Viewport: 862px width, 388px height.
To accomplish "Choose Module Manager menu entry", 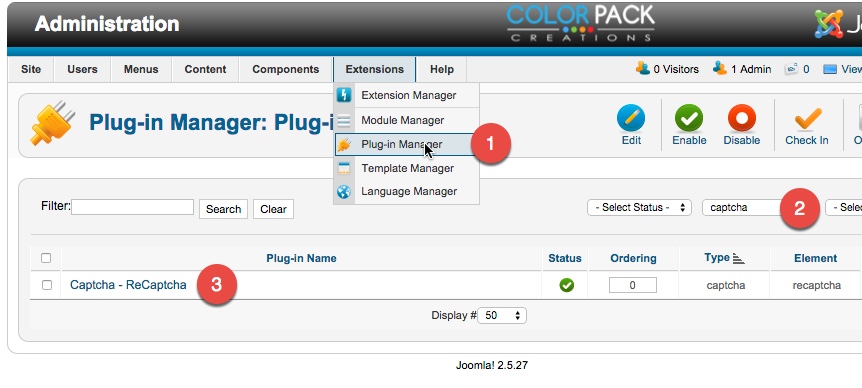I will (406, 120).
